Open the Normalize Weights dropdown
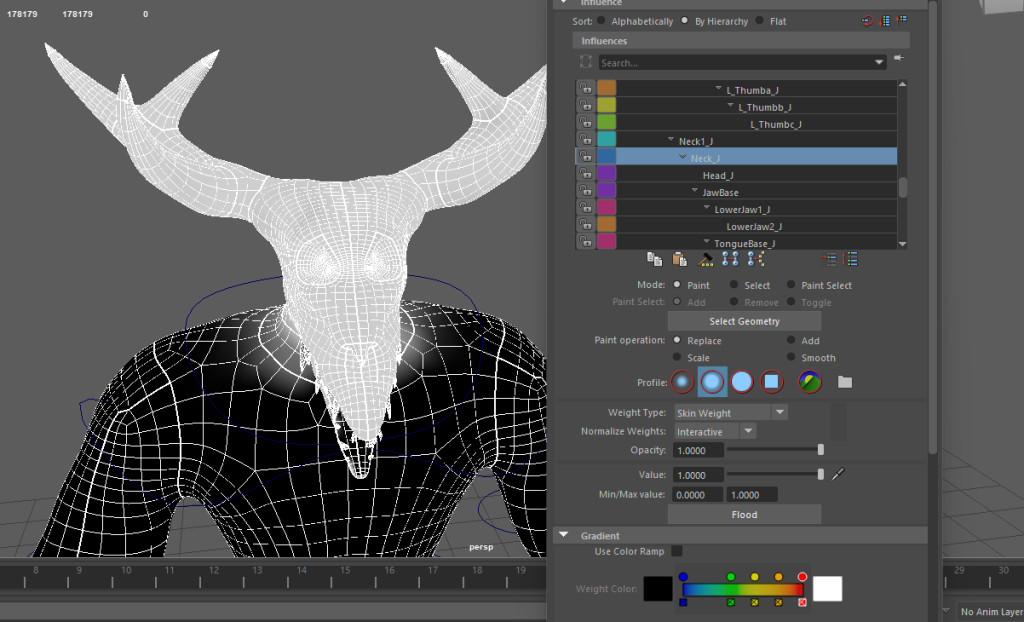 click(x=715, y=431)
